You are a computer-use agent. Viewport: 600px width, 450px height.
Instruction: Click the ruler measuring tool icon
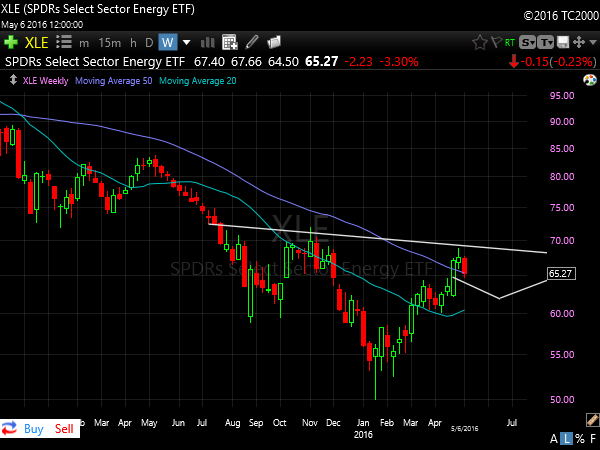click(x=592, y=420)
